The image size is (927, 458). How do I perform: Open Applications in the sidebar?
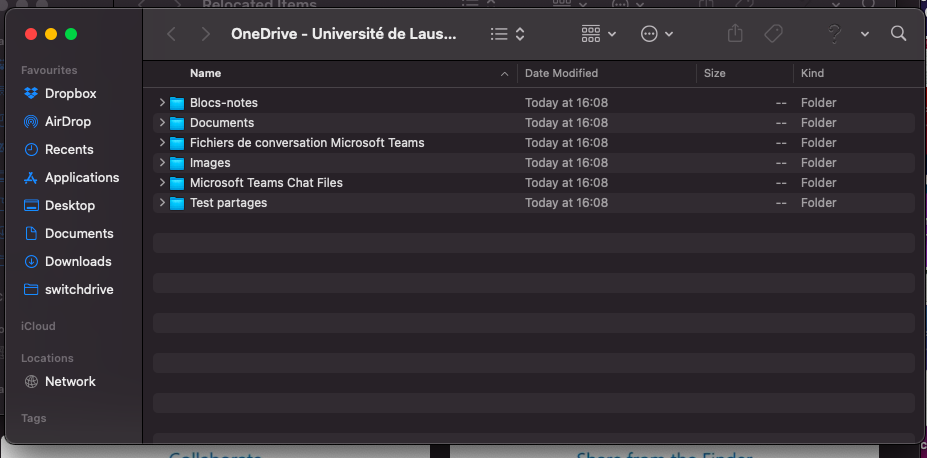tap(81, 178)
